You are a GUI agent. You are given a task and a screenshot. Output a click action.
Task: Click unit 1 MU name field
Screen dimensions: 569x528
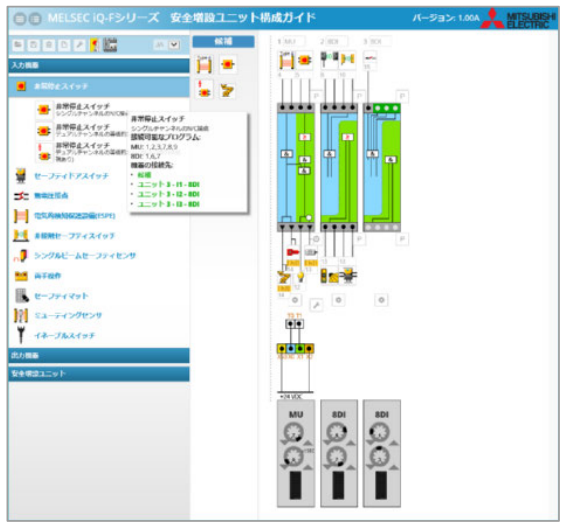(x=294, y=41)
